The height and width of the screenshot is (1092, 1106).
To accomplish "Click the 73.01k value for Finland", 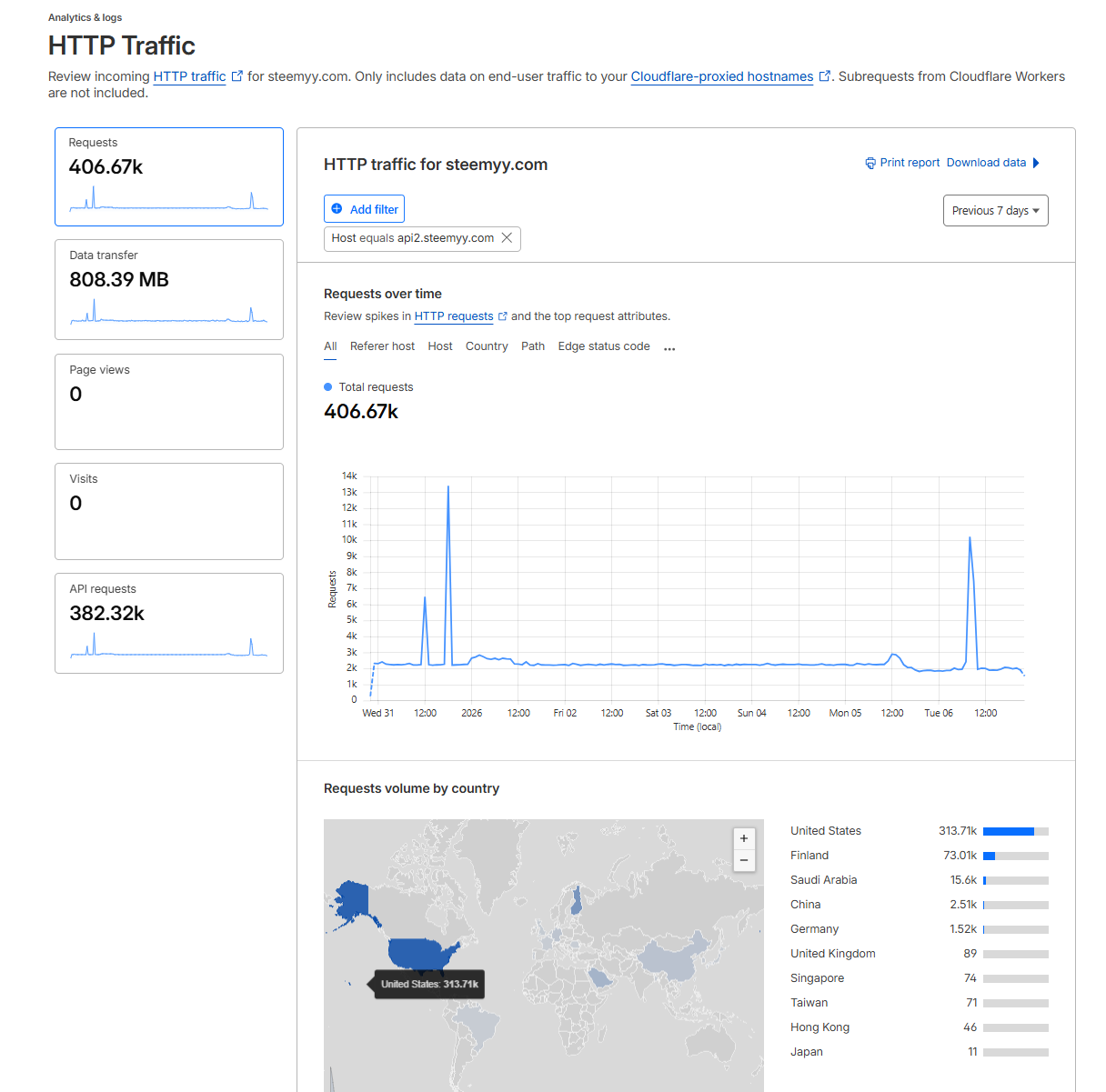I will [960, 856].
